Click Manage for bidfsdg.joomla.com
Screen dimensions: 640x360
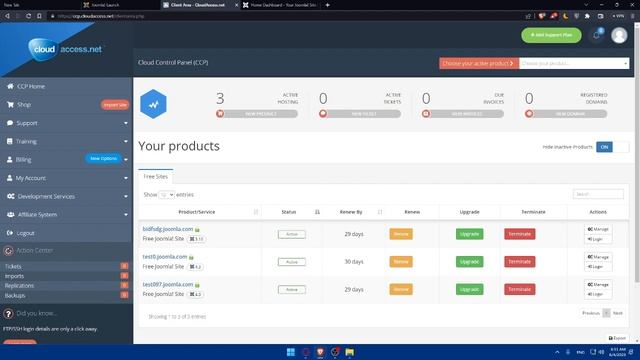(598, 229)
